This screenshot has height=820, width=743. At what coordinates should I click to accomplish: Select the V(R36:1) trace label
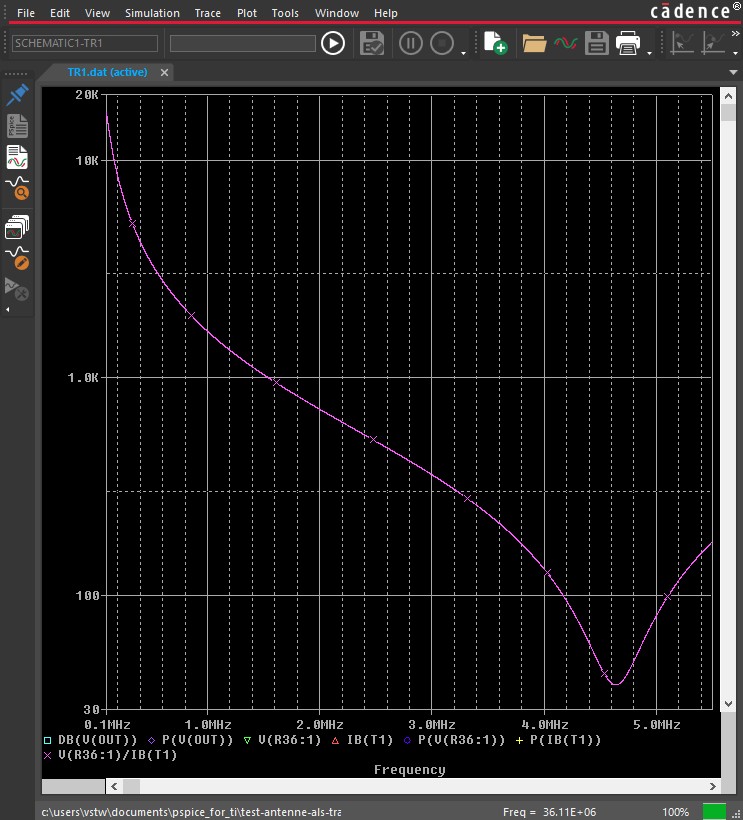coord(289,740)
